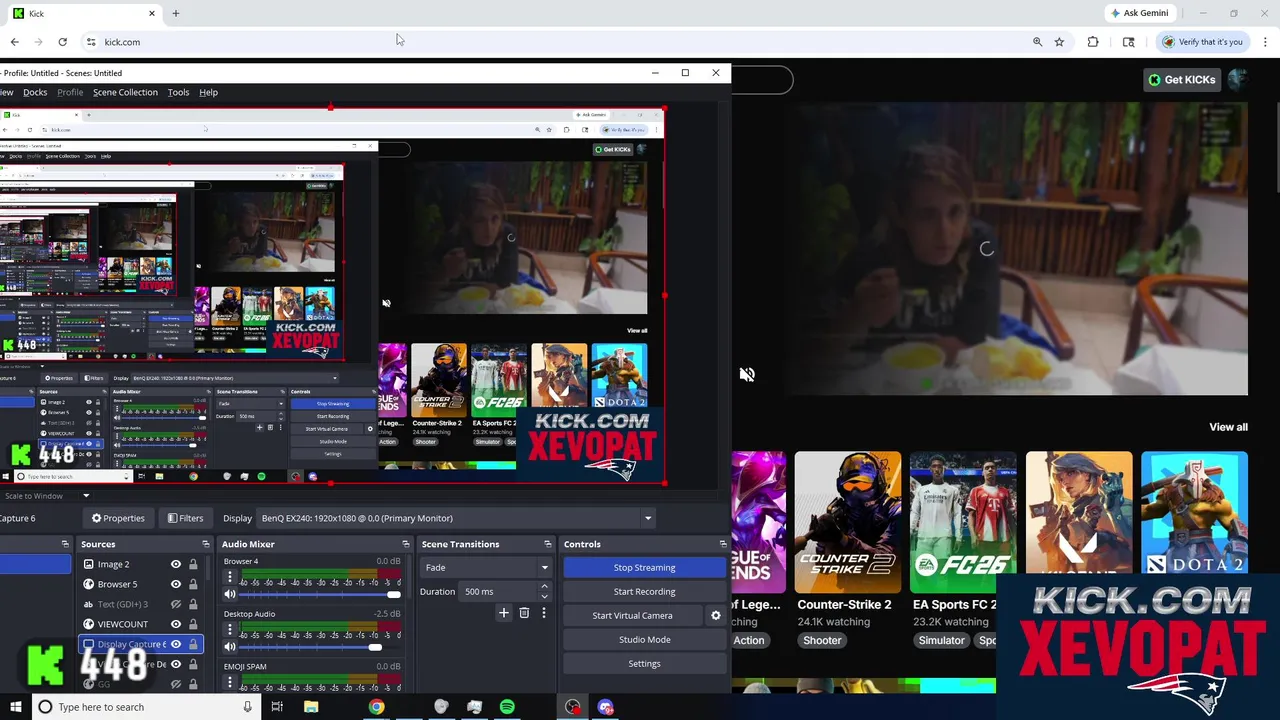
Task: Remove the transition using the trash icon
Action: click(x=524, y=613)
